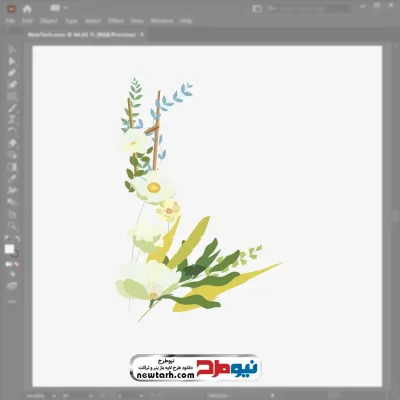Screen dimensions: 400x400
Task: Open Edit Toolbar three dots
Action: 12,301
